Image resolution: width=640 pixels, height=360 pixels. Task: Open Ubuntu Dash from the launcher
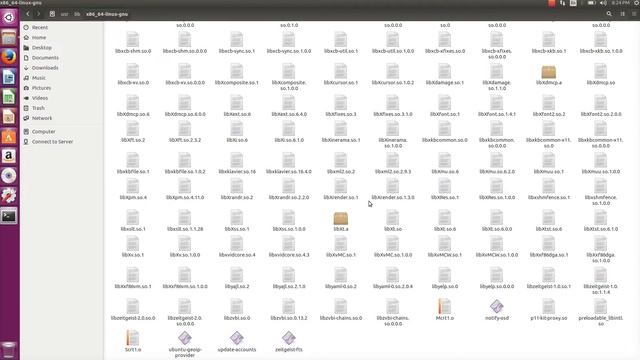click(9, 18)
